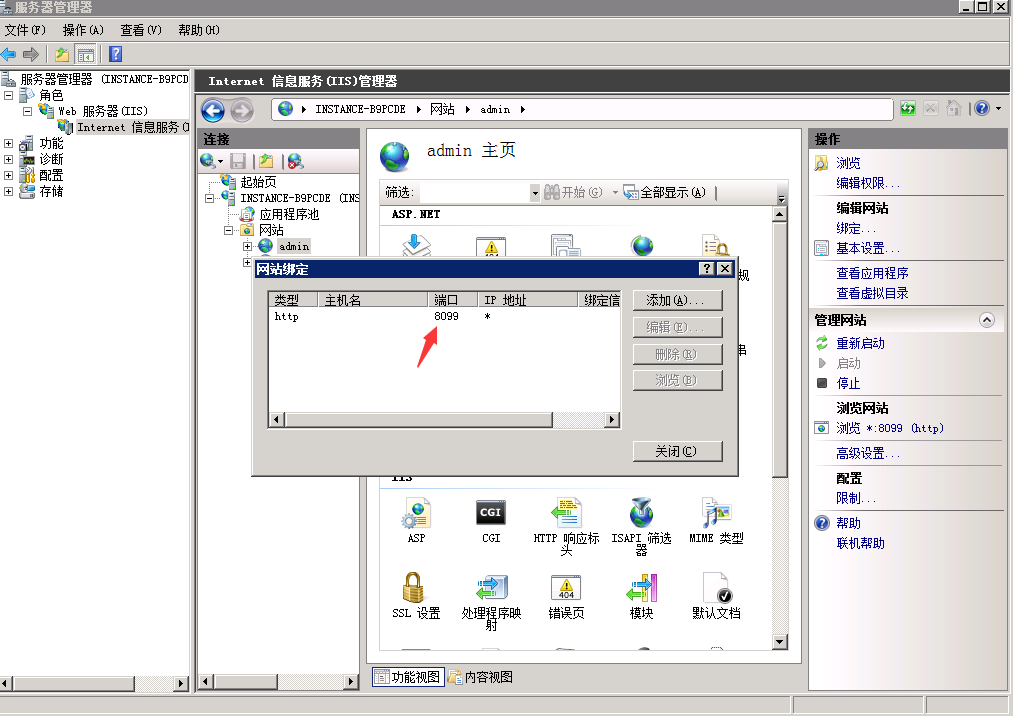The height and width of the screenshot is (716, 1013).
Task: Open the 帮助(H) menu
Action: tap(198, 30)
